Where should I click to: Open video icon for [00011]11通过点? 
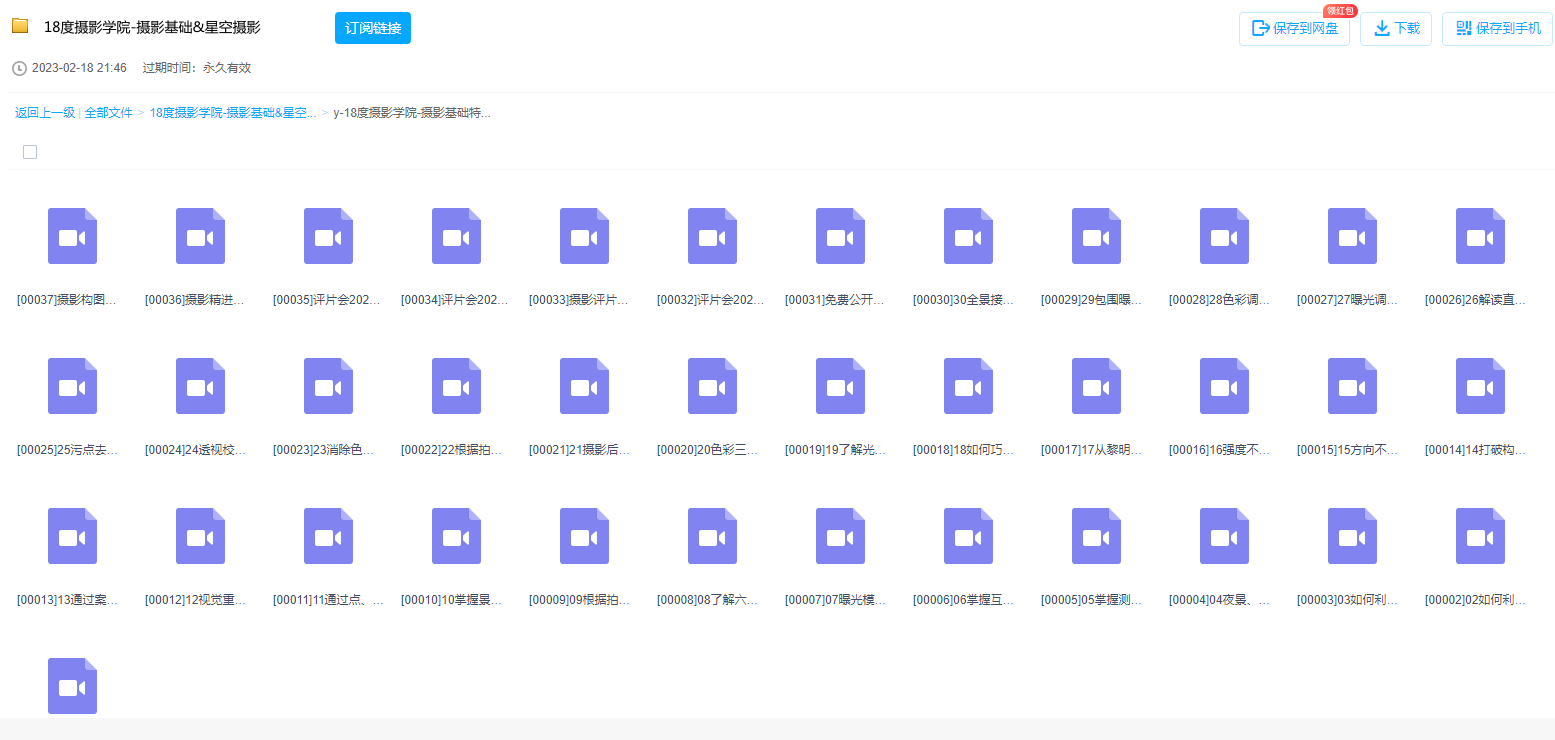(x=328, y=536)
